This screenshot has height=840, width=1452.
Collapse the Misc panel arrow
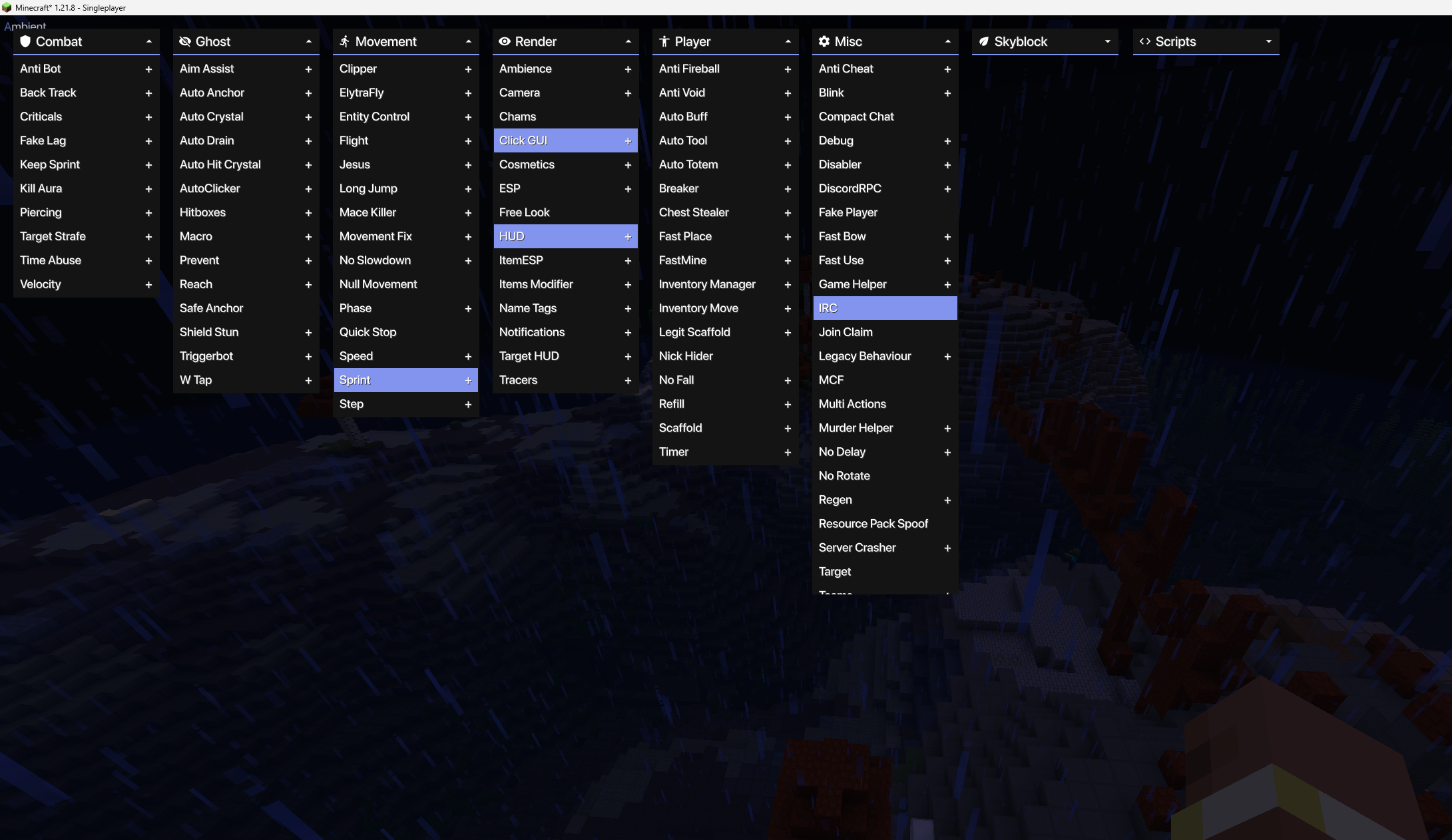947,41
